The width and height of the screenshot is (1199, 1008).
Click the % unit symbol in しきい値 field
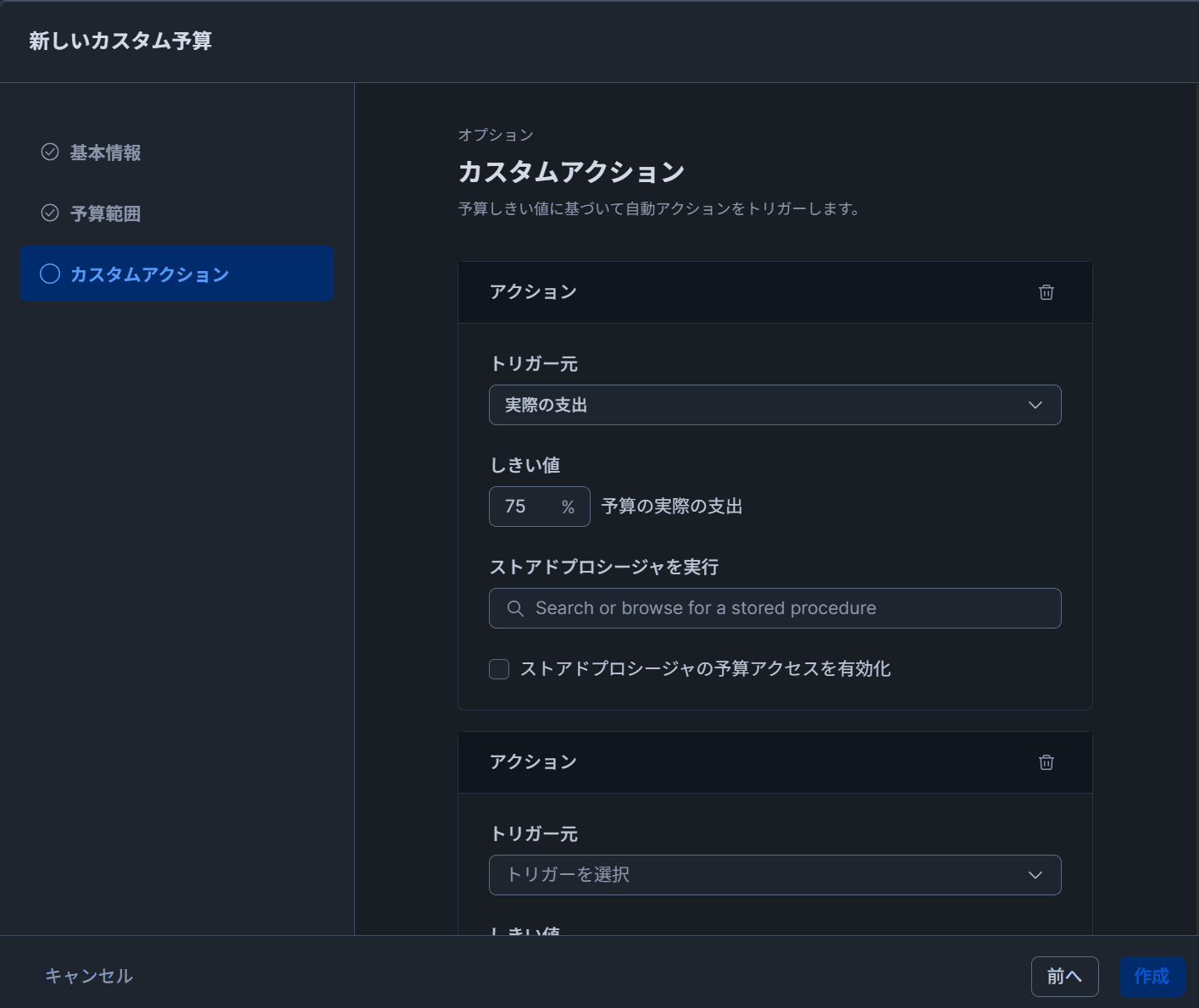pyautogui.click(x=568, y=507)
